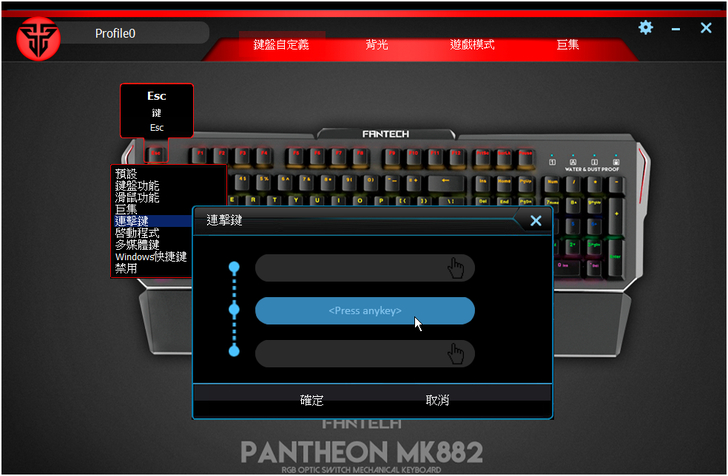Click the hand icon in the top key slot
The image size is (728, 476).
[x=456, y=268]
